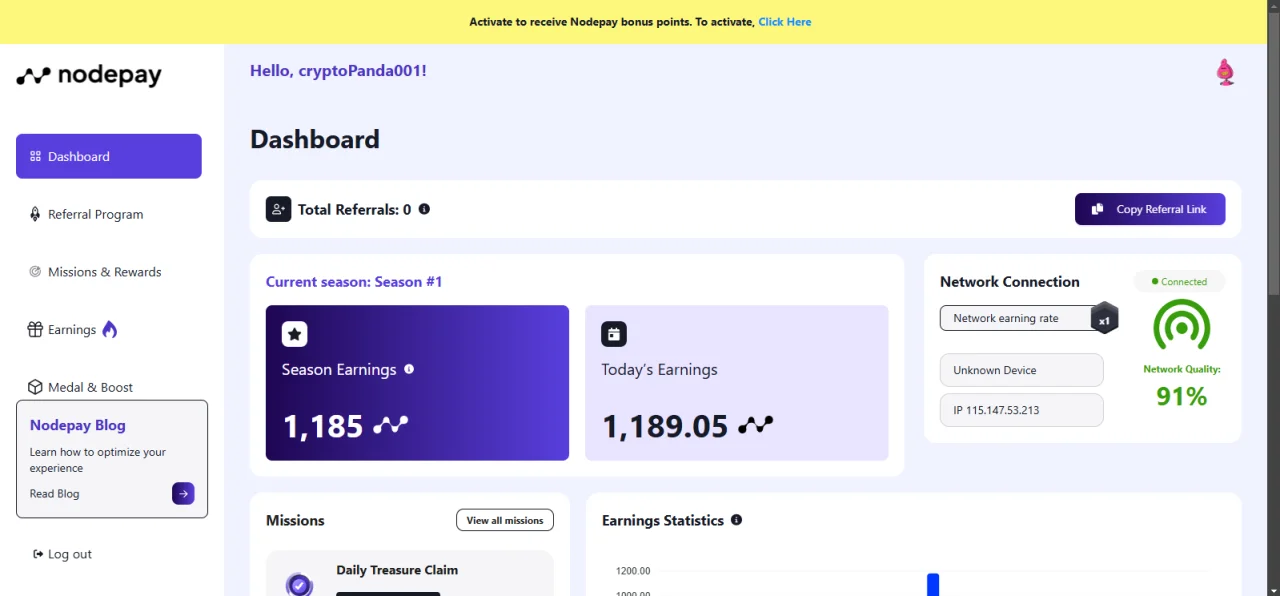Show Earnings Statistics info tooltip

[737, 520]
